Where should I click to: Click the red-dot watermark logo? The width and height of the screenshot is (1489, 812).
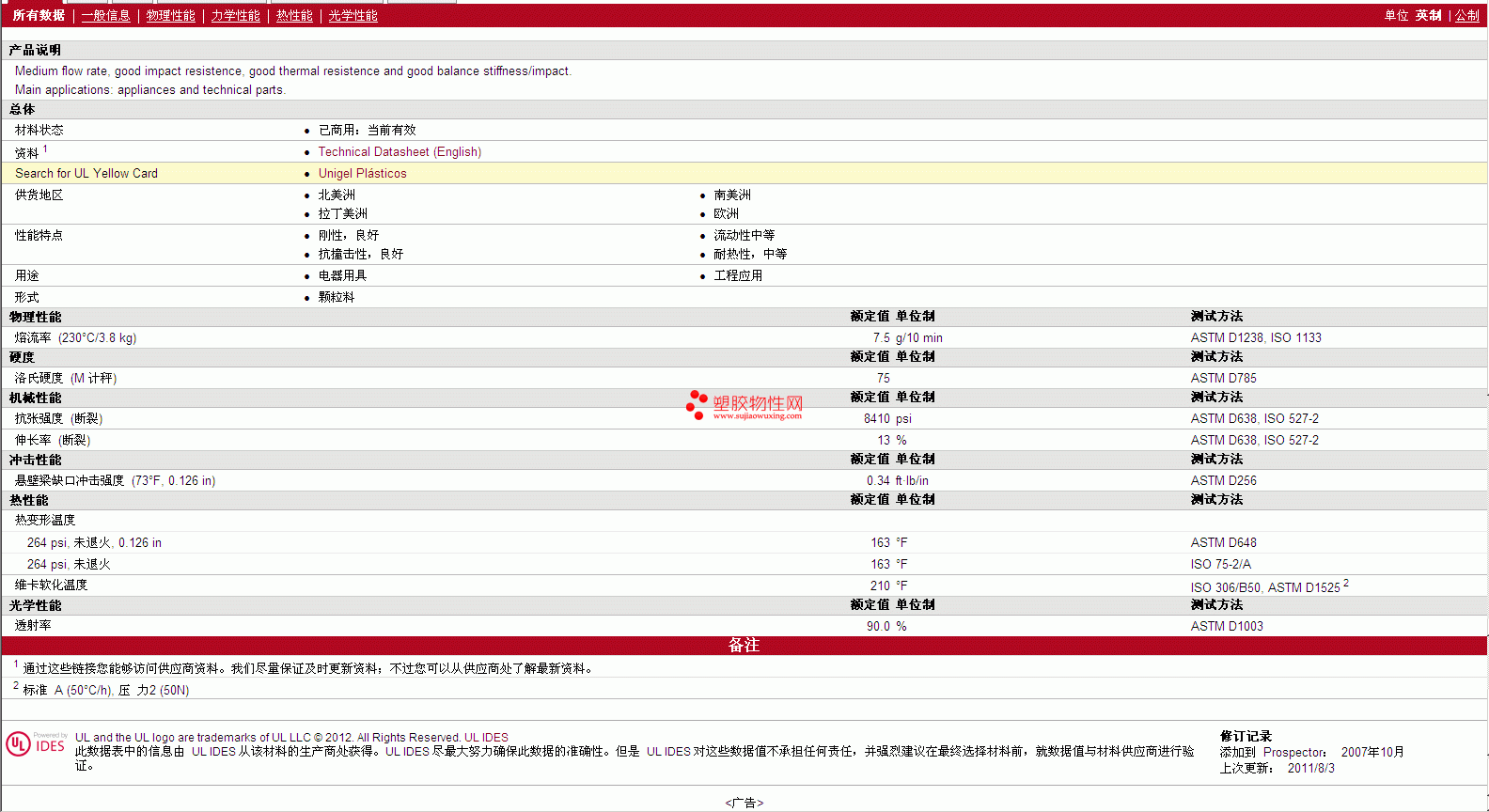point(697,404)
